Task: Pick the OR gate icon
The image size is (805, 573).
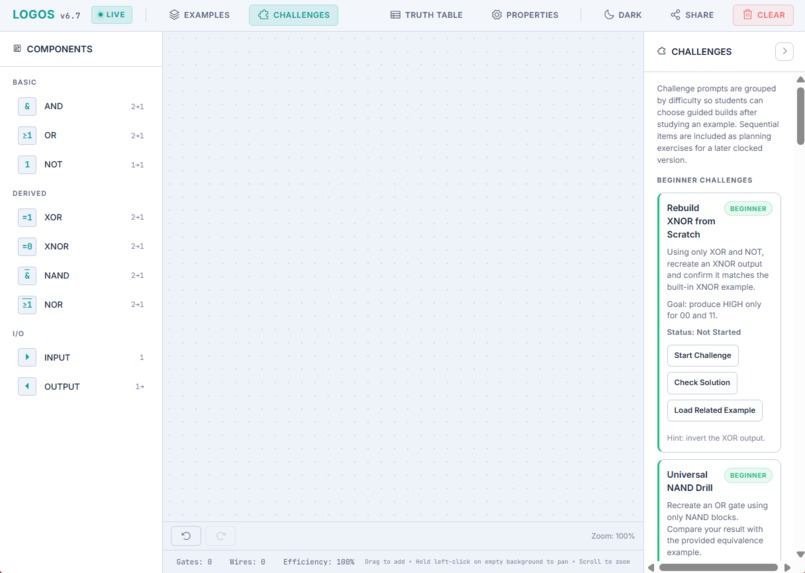Action: click(x=27, y=136)
